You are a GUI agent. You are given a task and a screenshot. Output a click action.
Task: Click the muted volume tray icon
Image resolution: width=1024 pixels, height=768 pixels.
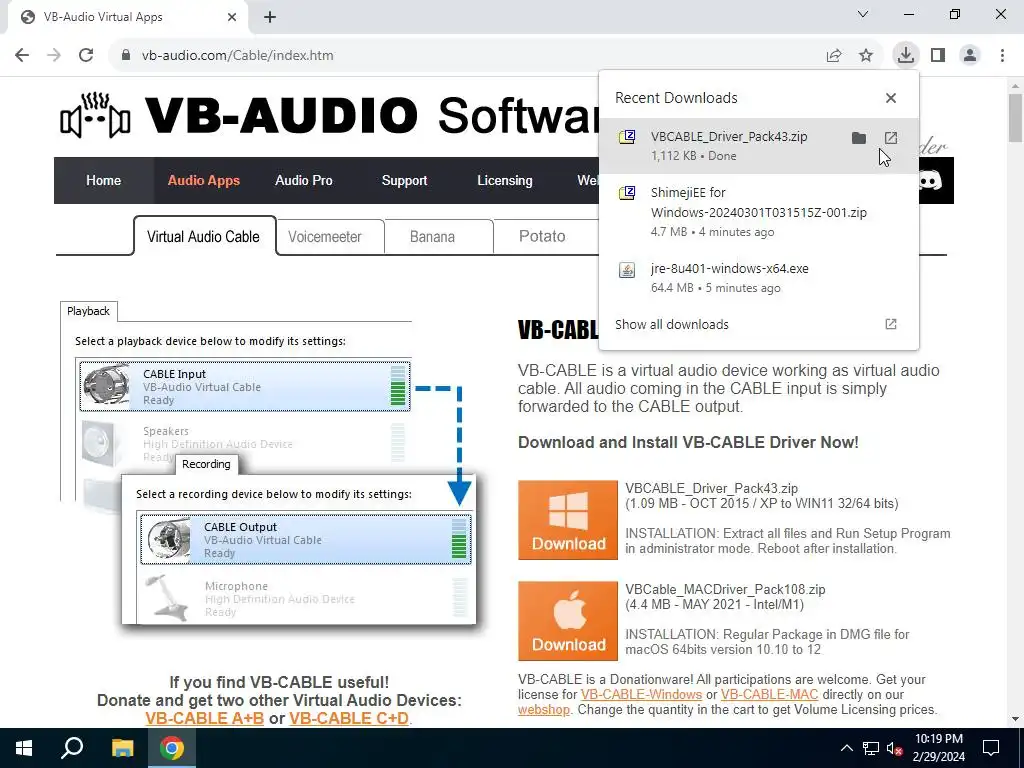[x=895, y=748]
